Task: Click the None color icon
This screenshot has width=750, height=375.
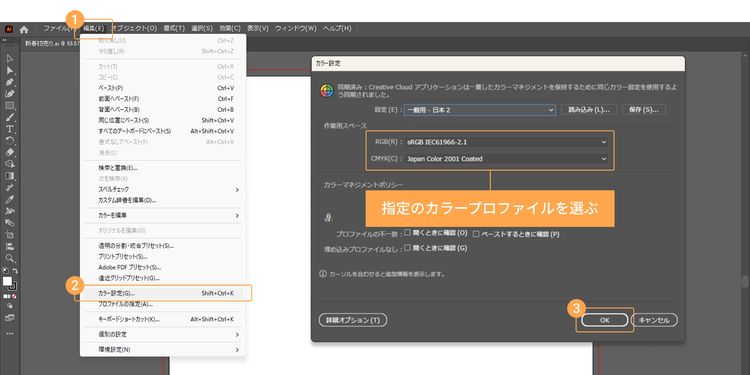Action: 15,297
